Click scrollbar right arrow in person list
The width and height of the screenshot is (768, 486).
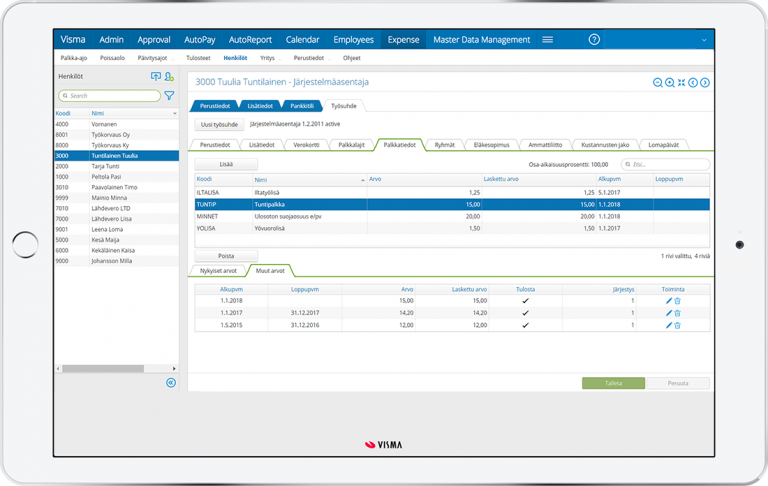pyautogui.click(x=174, y=368)
